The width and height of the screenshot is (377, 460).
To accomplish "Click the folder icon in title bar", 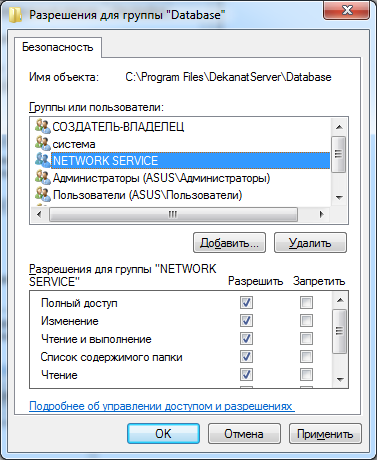I will click(x=15, y=15).
